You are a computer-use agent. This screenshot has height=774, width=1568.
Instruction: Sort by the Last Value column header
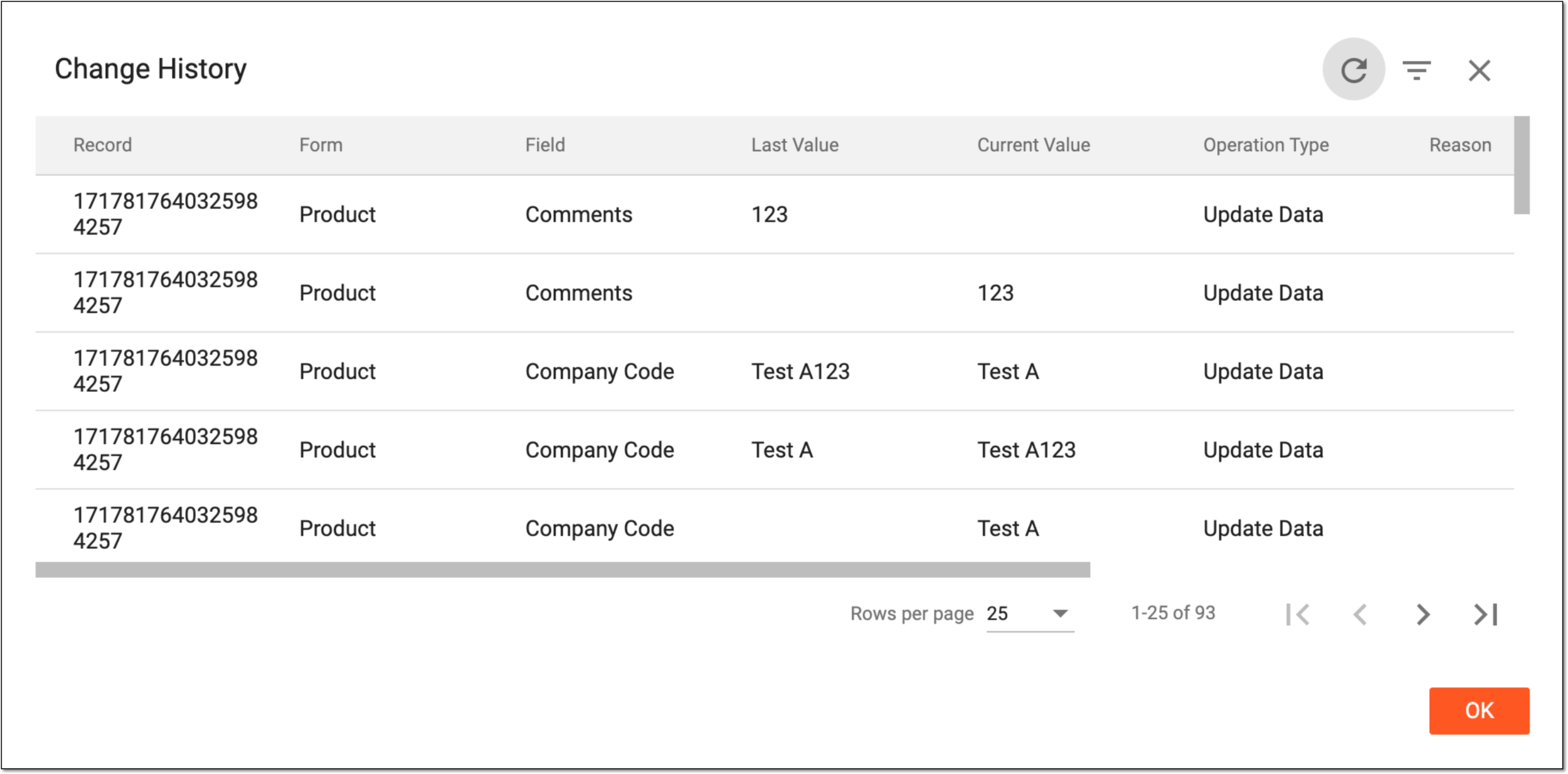(x=795, y=145)
